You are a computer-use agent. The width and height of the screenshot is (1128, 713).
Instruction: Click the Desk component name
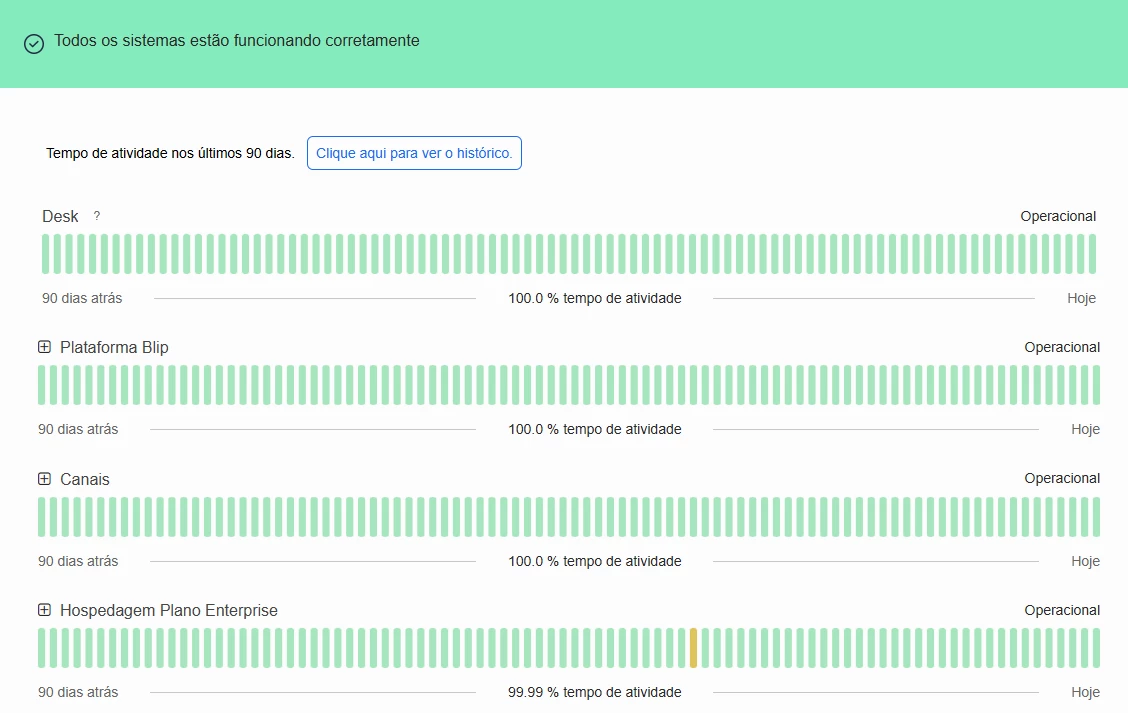click(60, 217)
